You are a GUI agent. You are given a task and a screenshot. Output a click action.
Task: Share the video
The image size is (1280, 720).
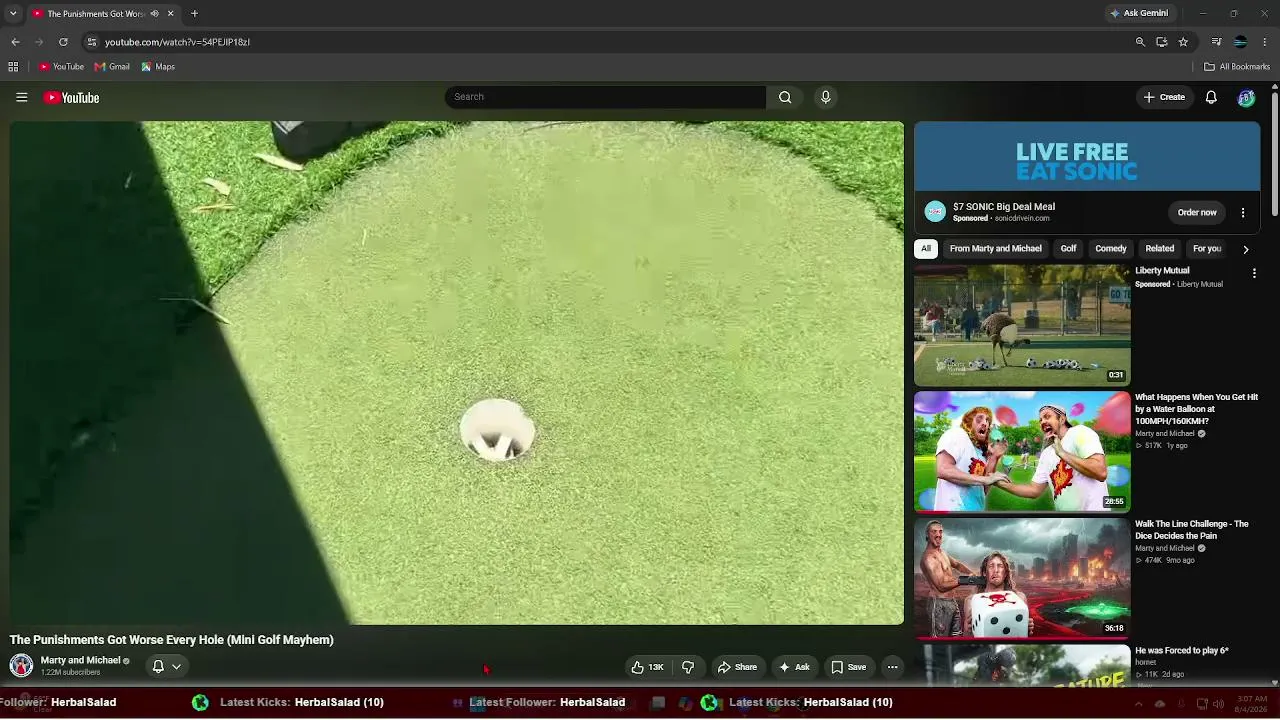(737, 667)
